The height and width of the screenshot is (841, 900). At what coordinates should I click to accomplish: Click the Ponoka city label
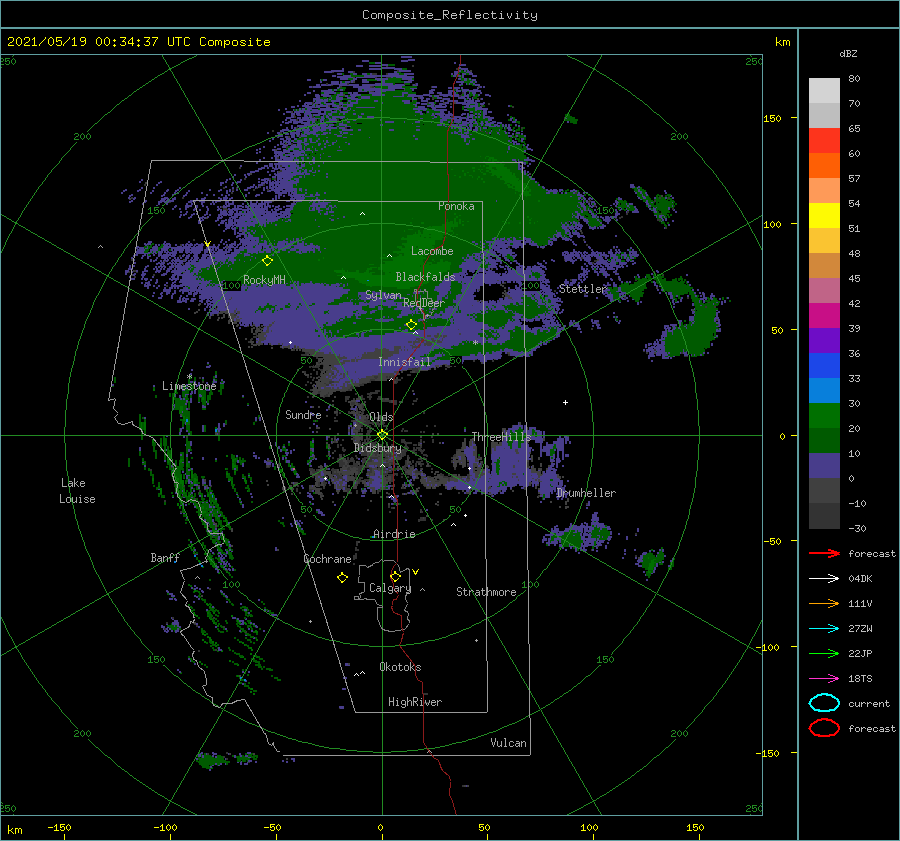(456, 206)
